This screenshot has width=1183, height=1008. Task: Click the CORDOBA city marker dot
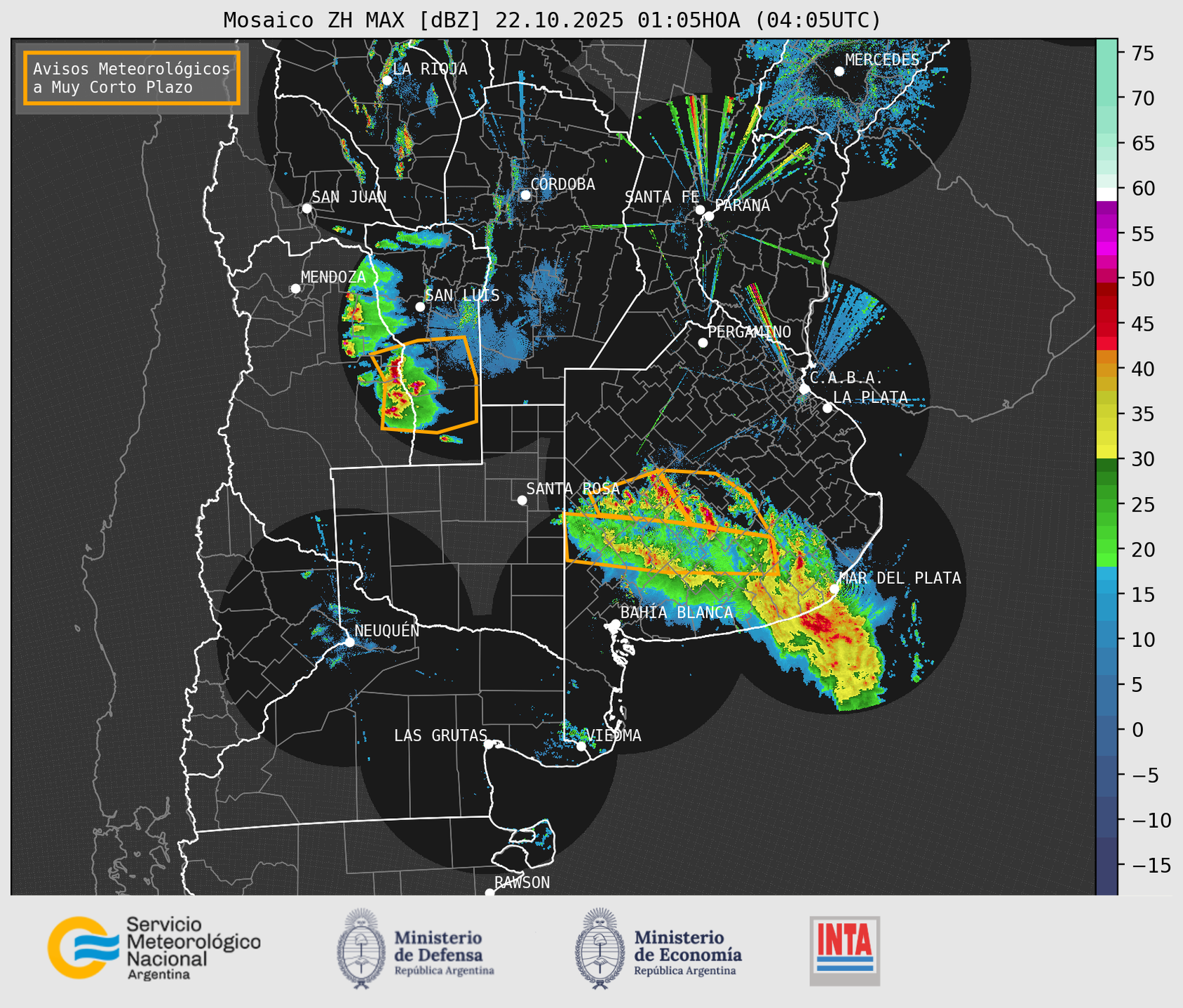[525, 195]
